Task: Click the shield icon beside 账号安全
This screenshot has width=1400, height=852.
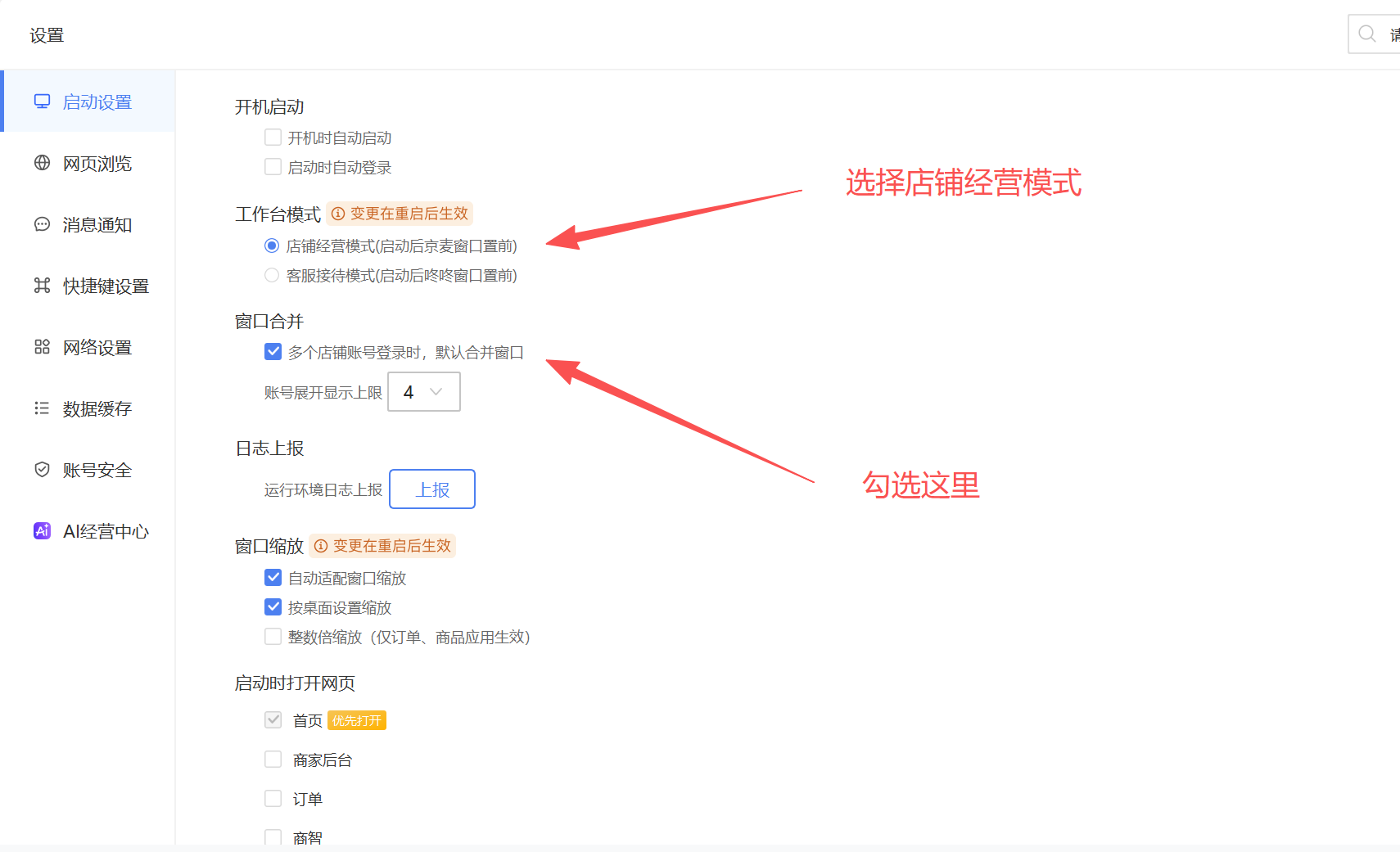Action: (42, 470)
